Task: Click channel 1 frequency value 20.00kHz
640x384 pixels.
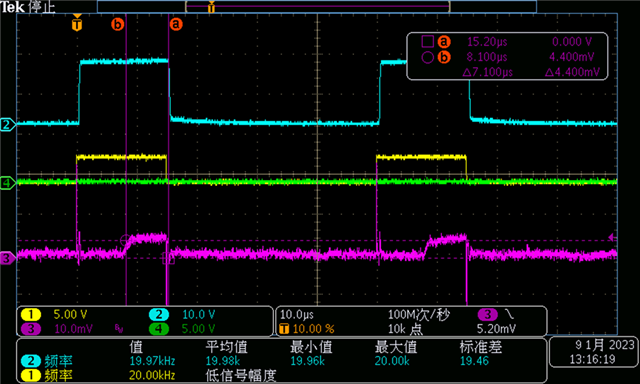Action: [x=152, y=375]
